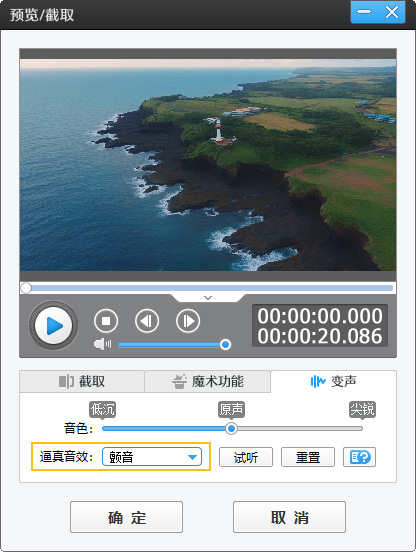Click the dropdown arrow next to 颤音
416x552 pixels.
point(192,457)
